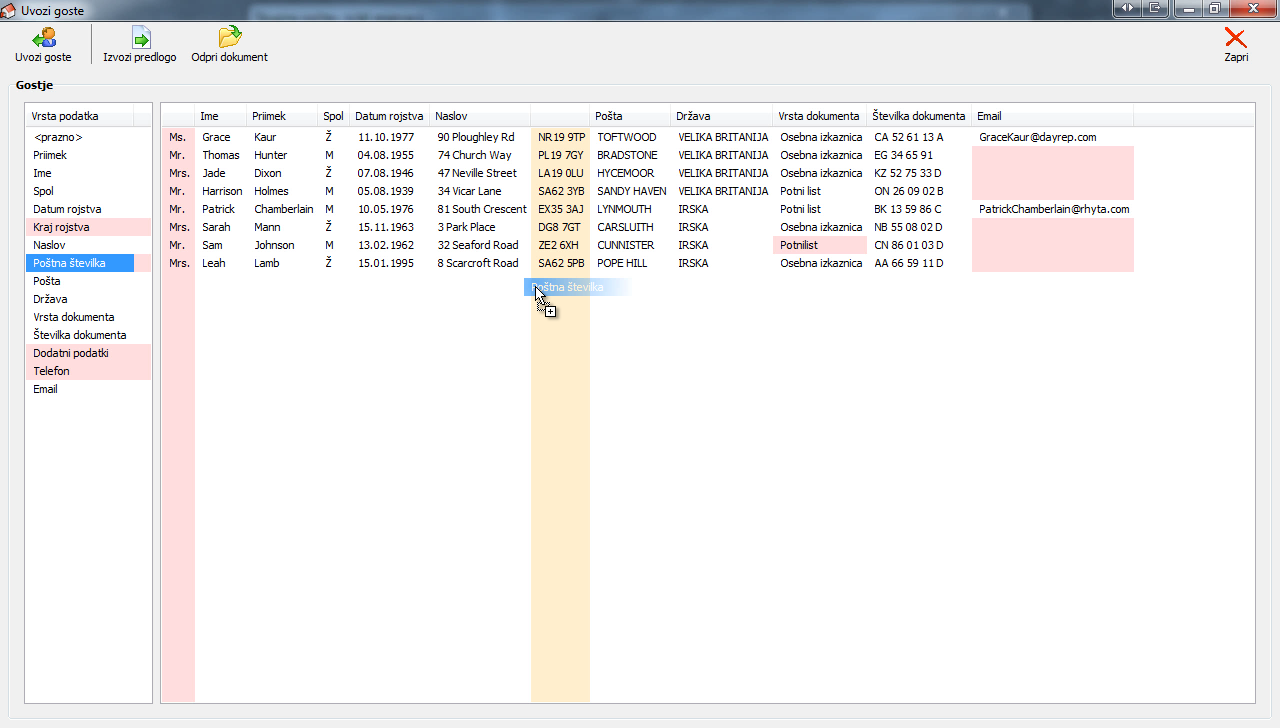The image size is (1280, 728).
Task: Select postal code cell NR19 9TP
Action: 561,137
